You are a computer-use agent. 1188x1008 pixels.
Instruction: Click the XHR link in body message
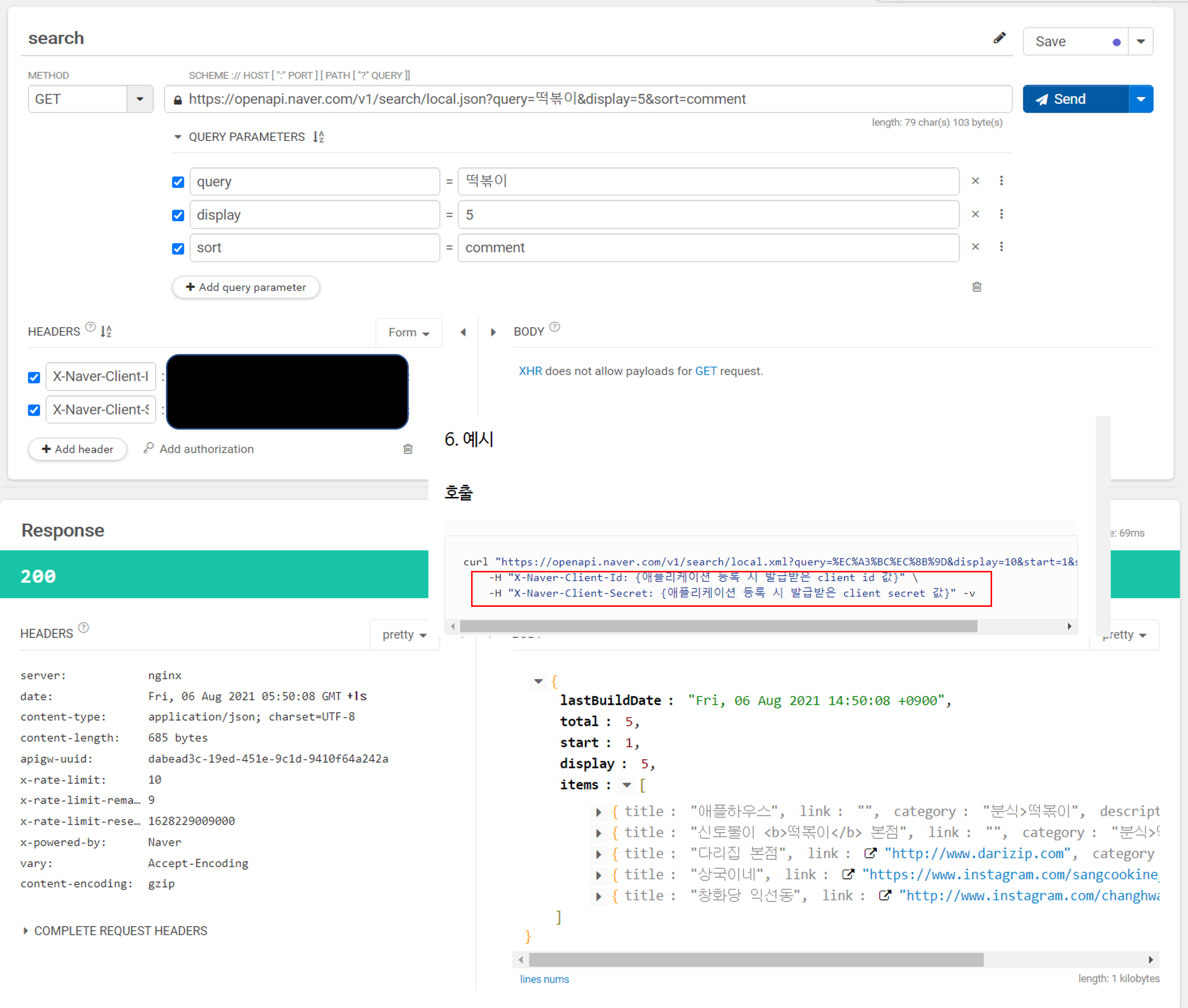click(530, 371)
